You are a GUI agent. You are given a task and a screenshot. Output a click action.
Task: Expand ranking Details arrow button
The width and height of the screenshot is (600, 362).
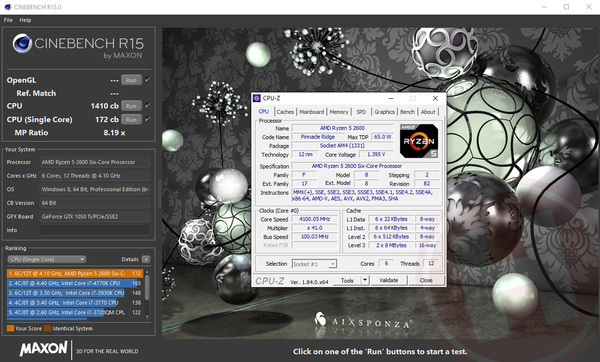click(146, 259)
